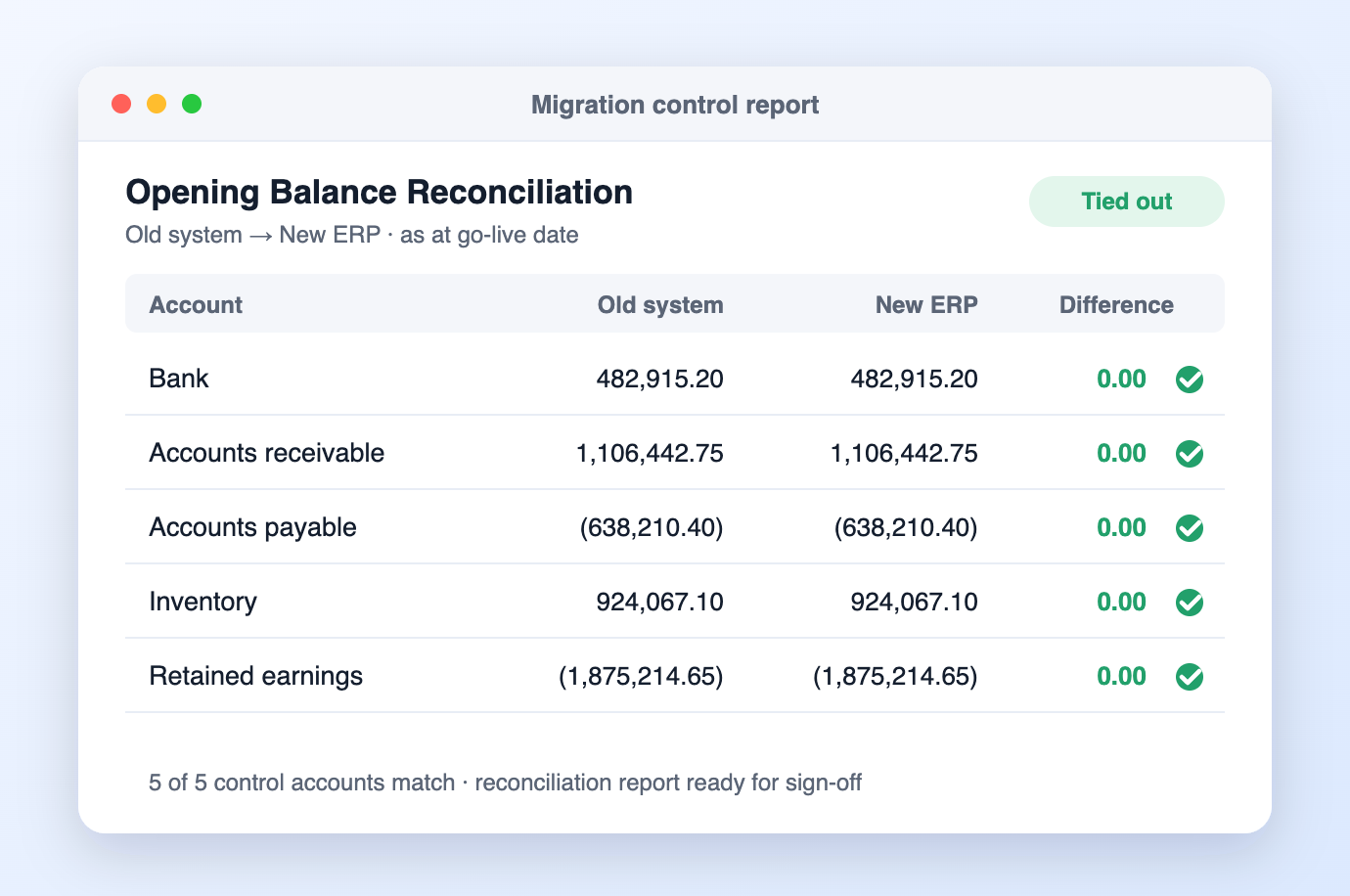Select the Account column header

pyautogui.click(x=196, y=305)
